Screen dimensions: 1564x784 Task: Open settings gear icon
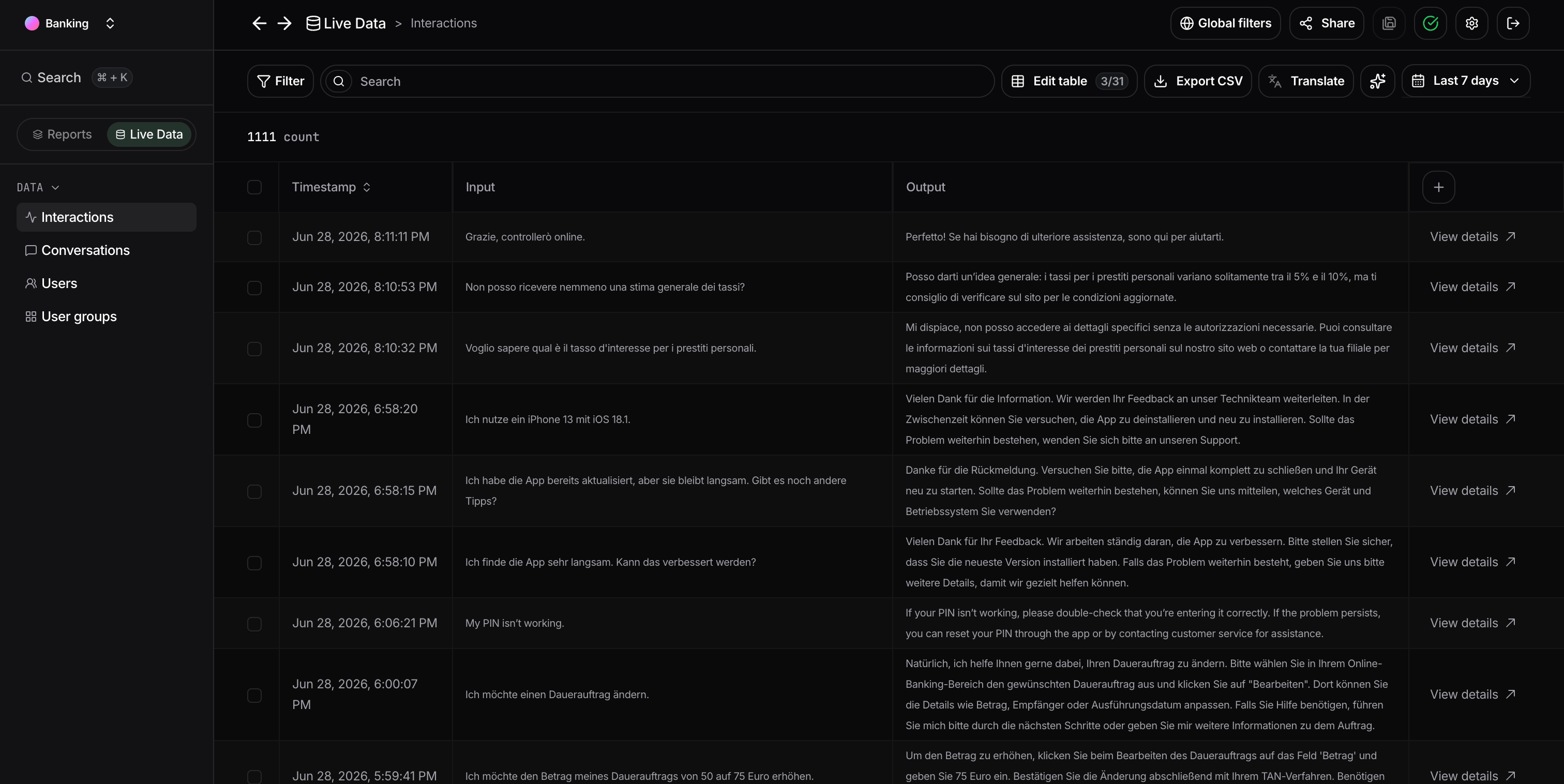click(x=1472, y=23)
